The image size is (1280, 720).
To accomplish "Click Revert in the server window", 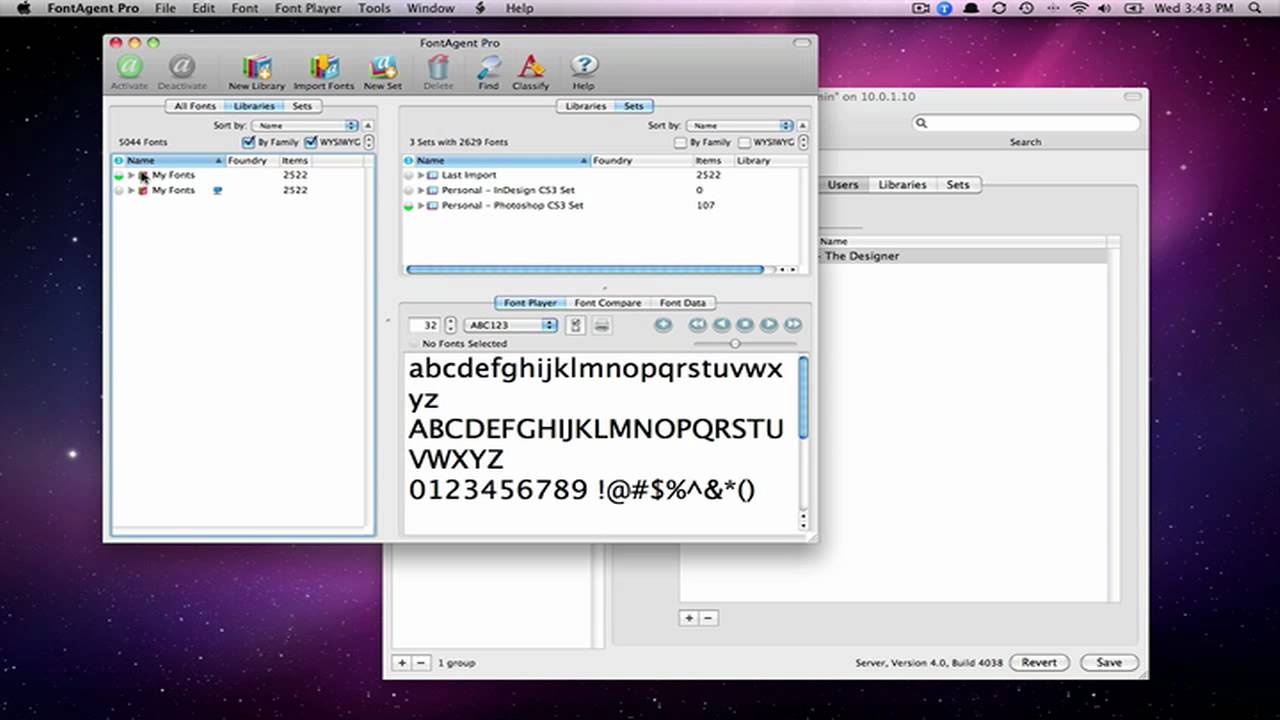I will (x=1039, y=662).
